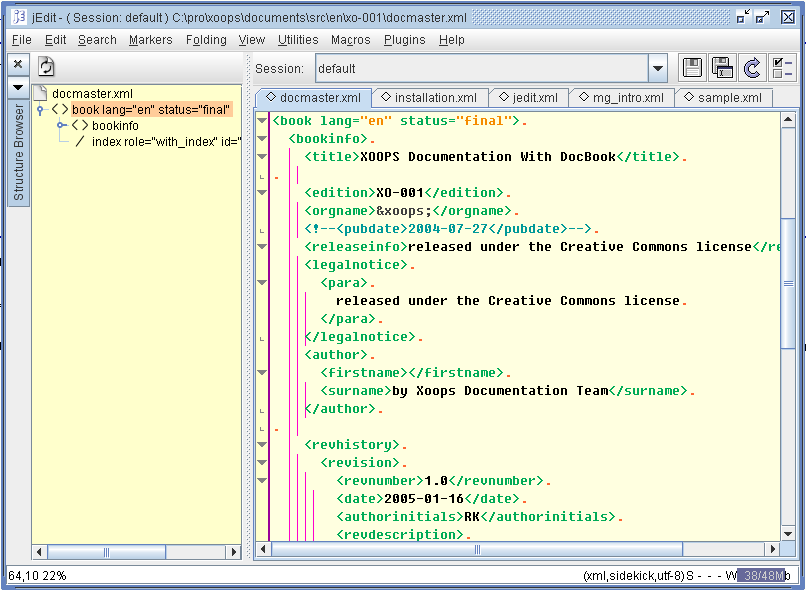Screen dimensions: 806x590
Task: Open the Session combo box dropdown arrow
Action: pyautogui.click(x=657, y=68)
